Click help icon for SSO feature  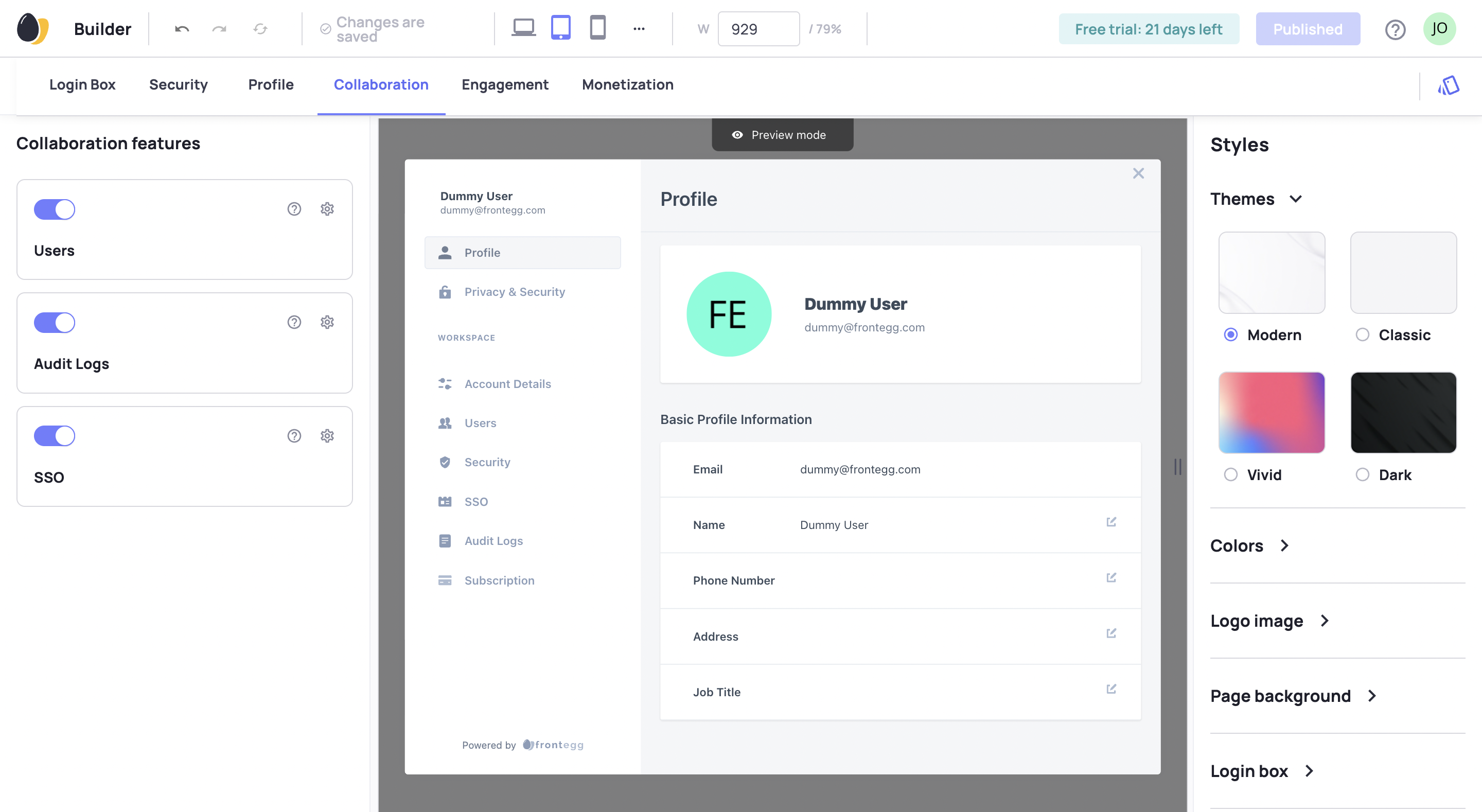(x=294, y=436)
